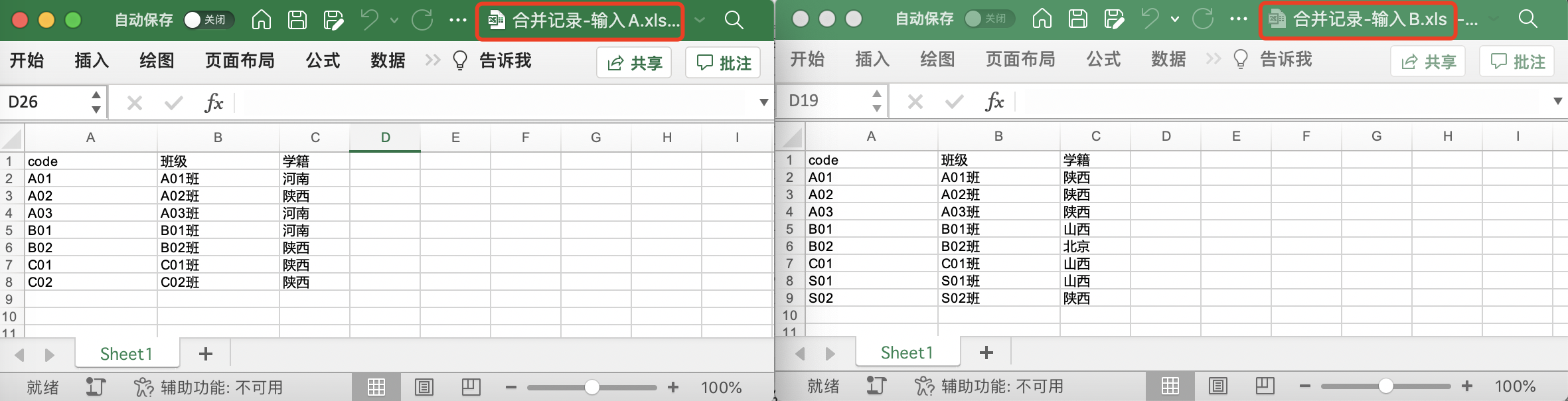The width and height of the screenshot is (1568, 401).
Task: Expand more ribbon tabs in right window
Action: pyautogui.click(x=1214, y=59)
